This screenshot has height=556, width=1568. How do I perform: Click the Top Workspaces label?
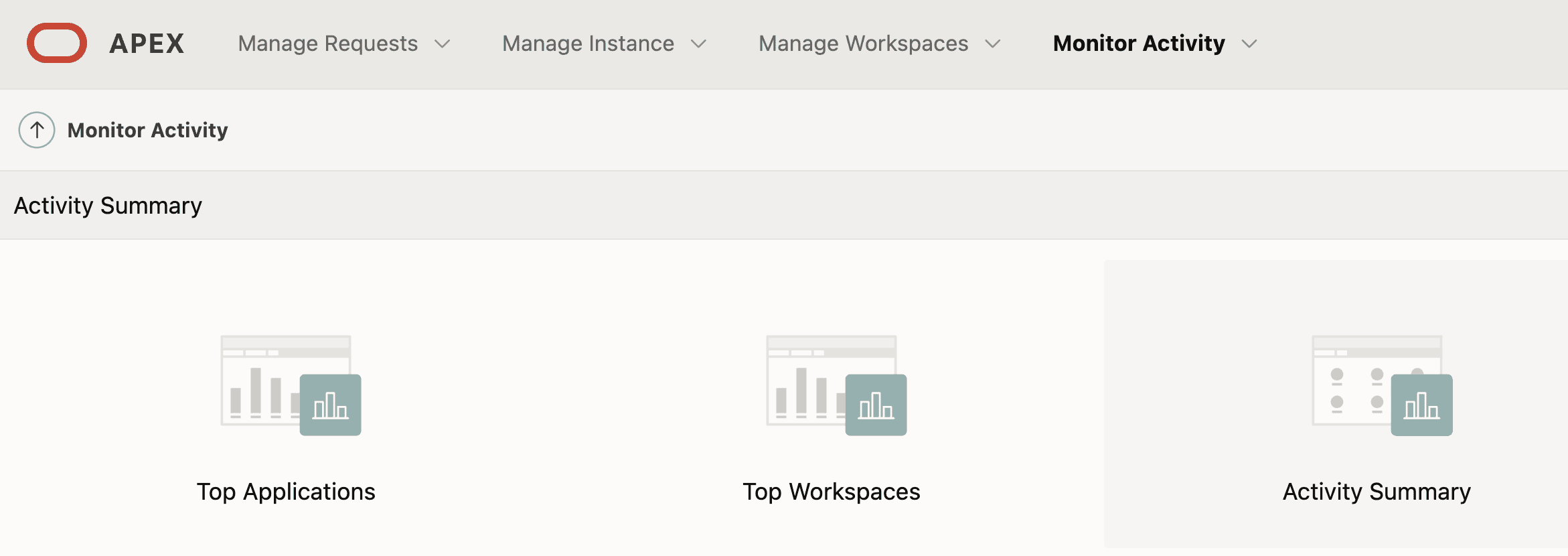click(x=832, y=492)
